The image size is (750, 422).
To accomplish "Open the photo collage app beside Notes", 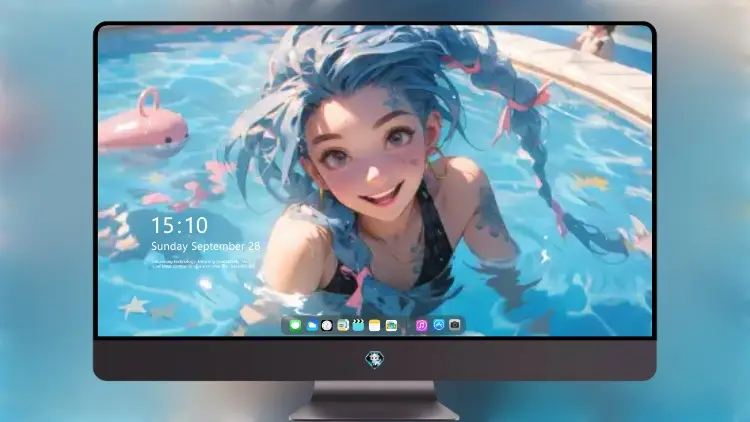I will coord(391,325).
